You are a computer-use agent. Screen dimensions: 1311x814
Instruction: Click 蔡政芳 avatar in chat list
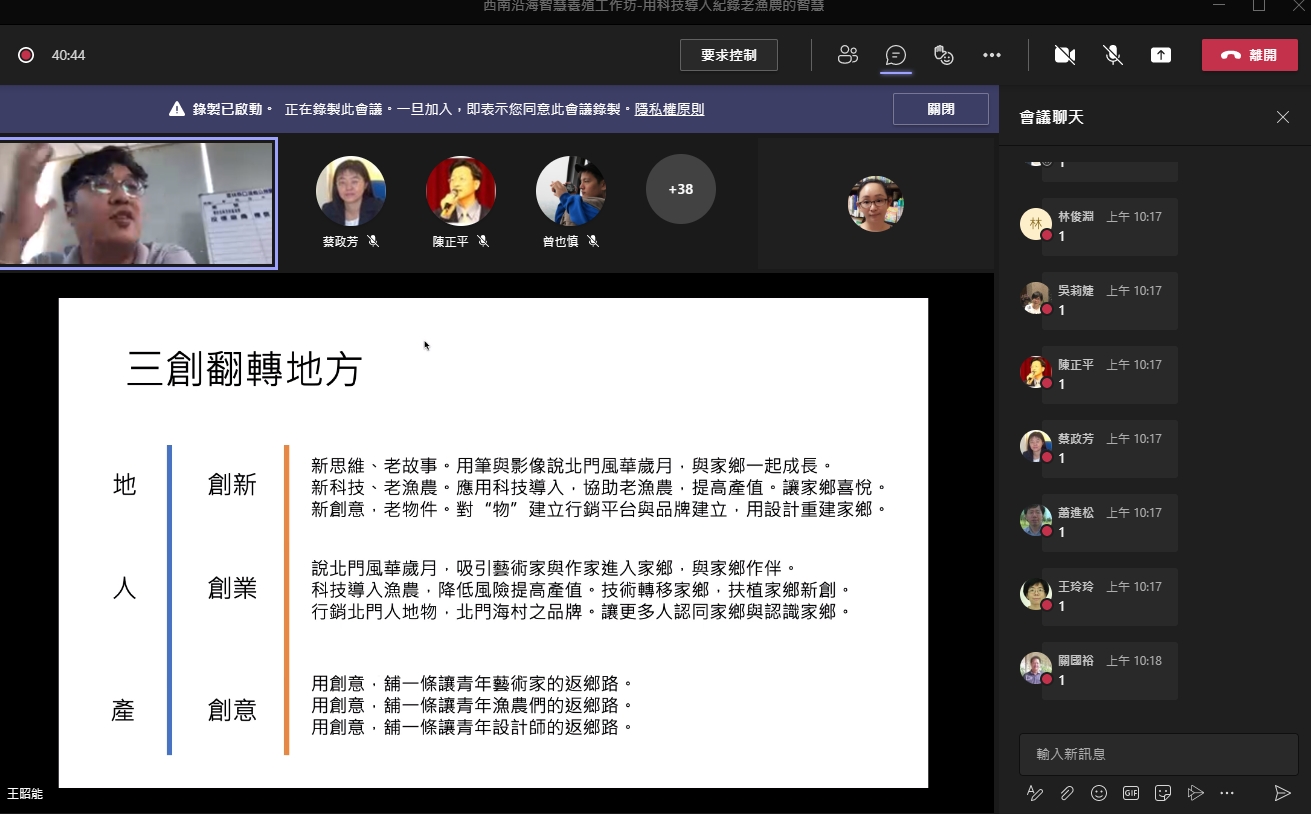(x=1035, y=446)
